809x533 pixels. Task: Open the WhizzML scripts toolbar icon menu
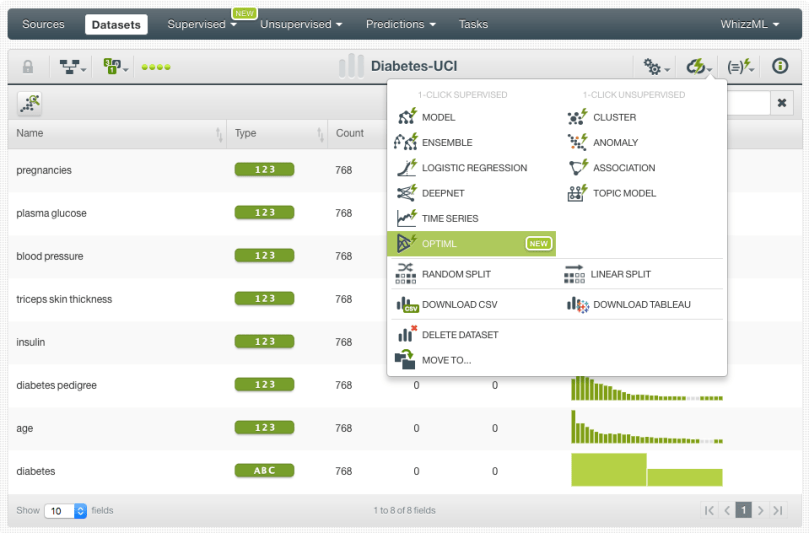(x=740, y=67)
